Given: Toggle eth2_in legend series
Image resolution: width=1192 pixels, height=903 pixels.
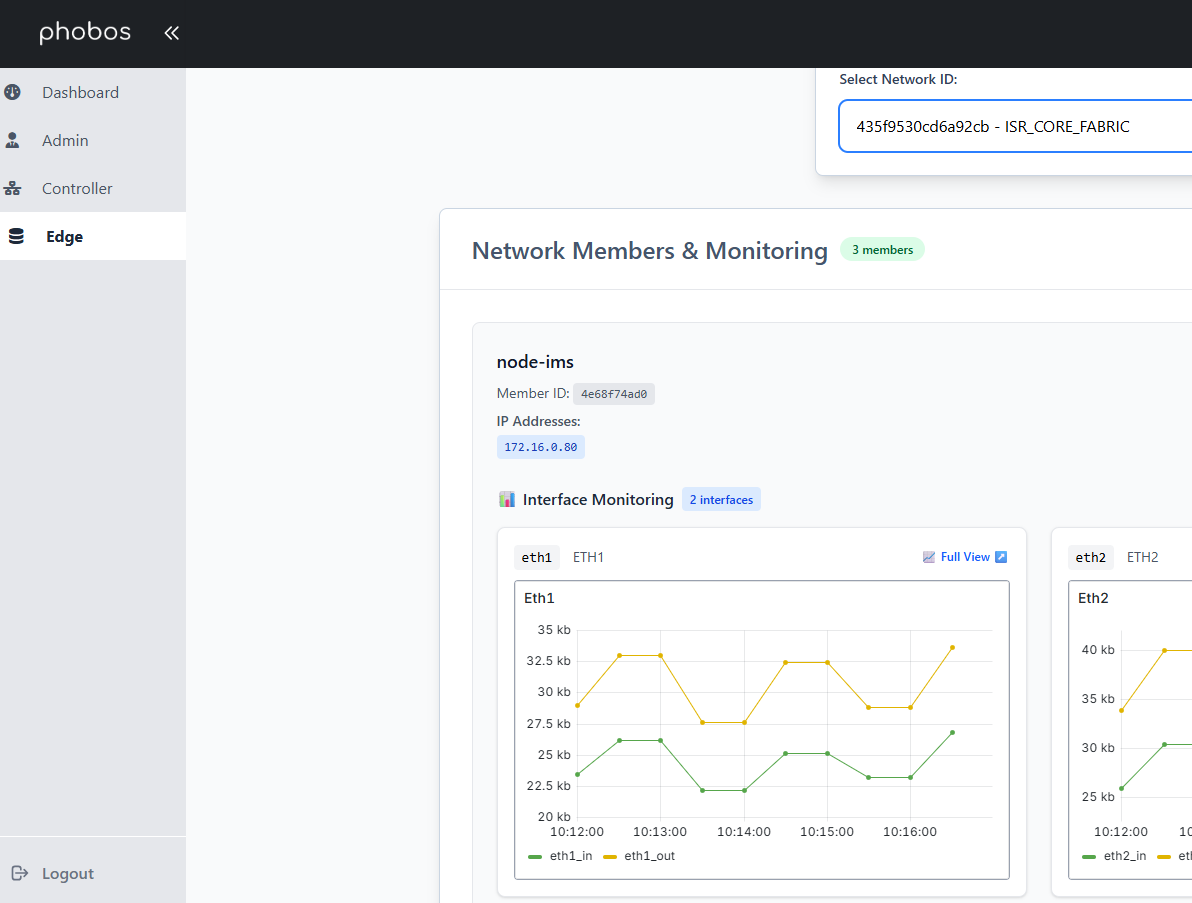Looking at the screenshot, I should pos(1114,856).
